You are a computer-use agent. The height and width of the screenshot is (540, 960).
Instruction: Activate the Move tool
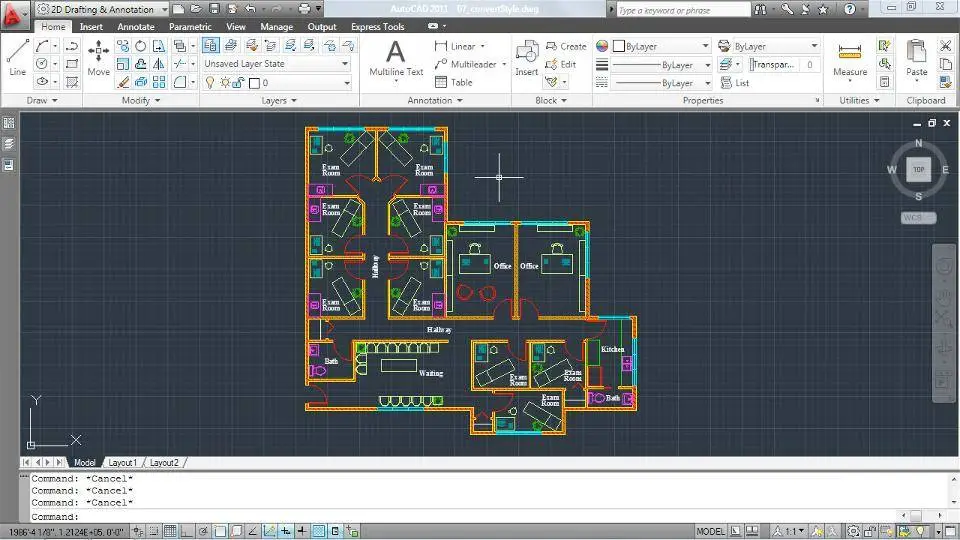[x=98, y=57]
